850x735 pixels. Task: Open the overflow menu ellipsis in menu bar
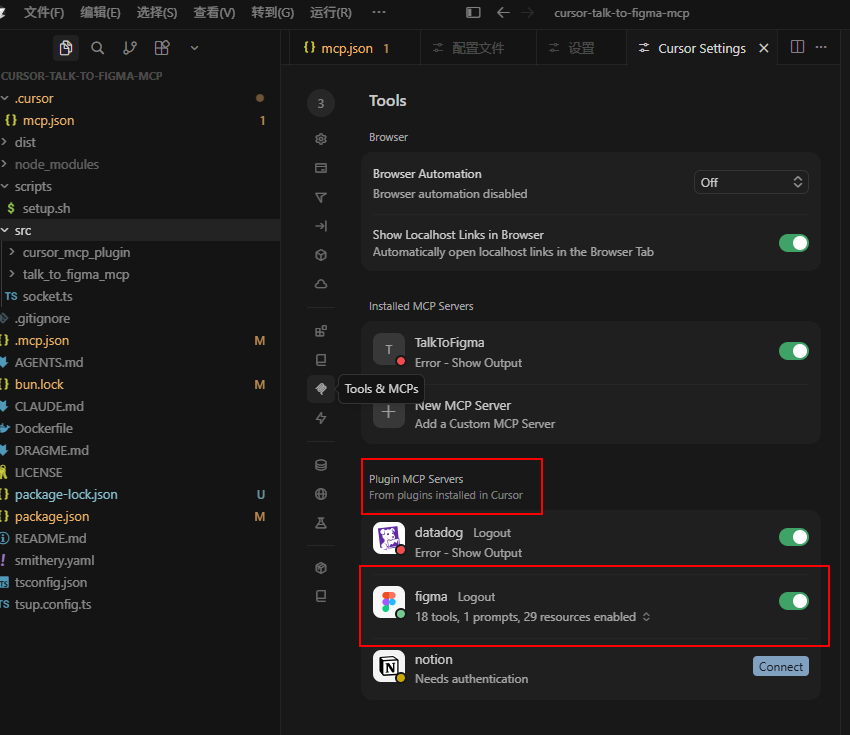pos(379,12)
